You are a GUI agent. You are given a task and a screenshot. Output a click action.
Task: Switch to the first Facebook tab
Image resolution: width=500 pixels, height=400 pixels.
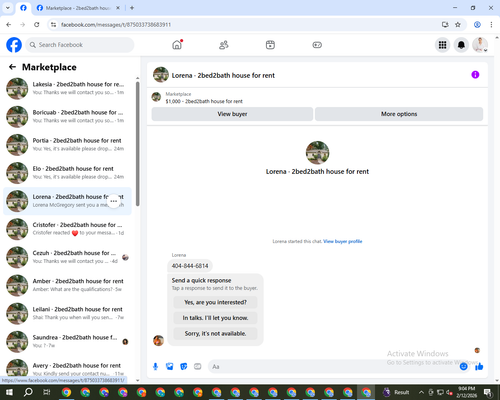point(23,8)
